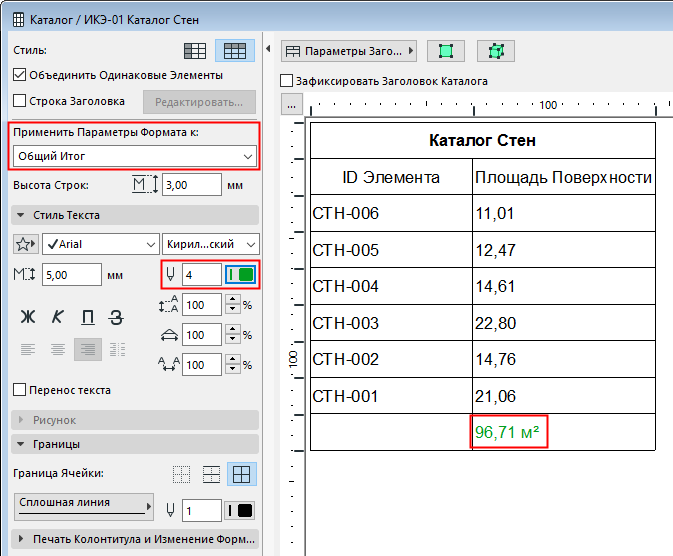Viewport: 673px width, 556px height.
Task: Expand the Рисунок section
Action: click(135, 420)
